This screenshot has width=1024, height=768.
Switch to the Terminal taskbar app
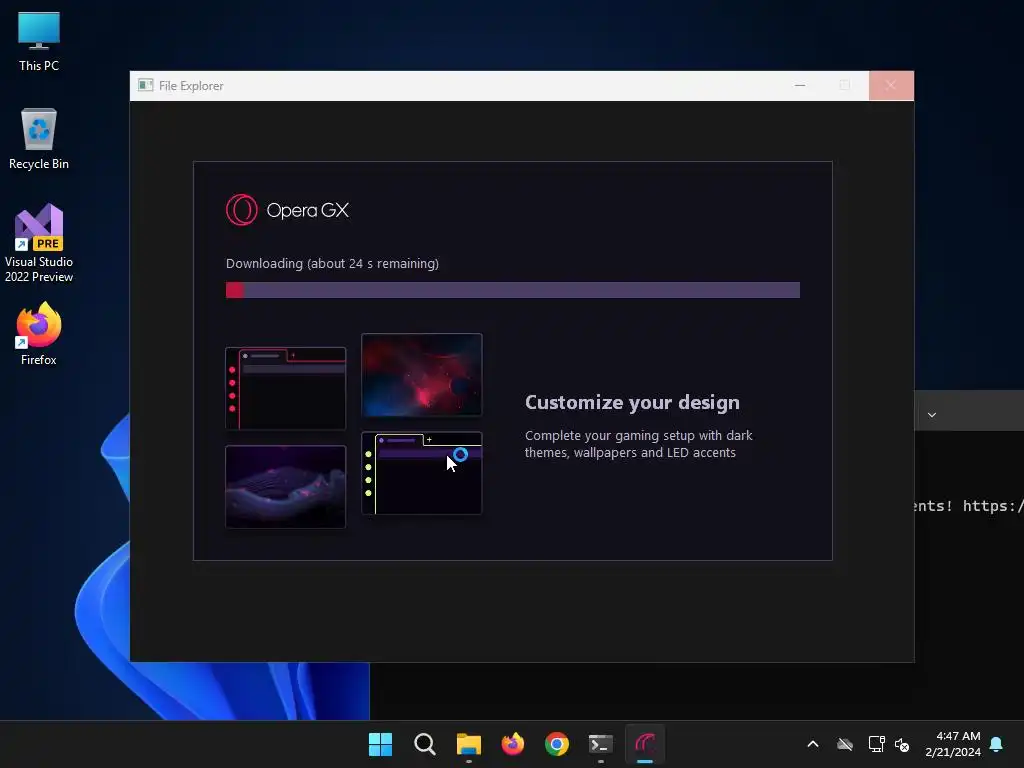(x=601, y=744)
